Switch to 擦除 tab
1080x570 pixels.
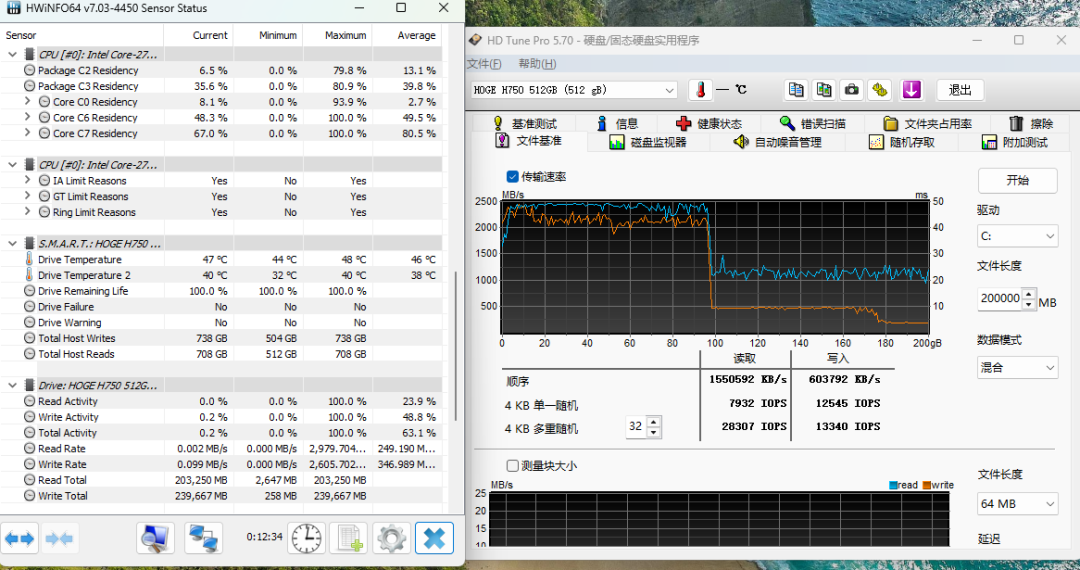1031,123
